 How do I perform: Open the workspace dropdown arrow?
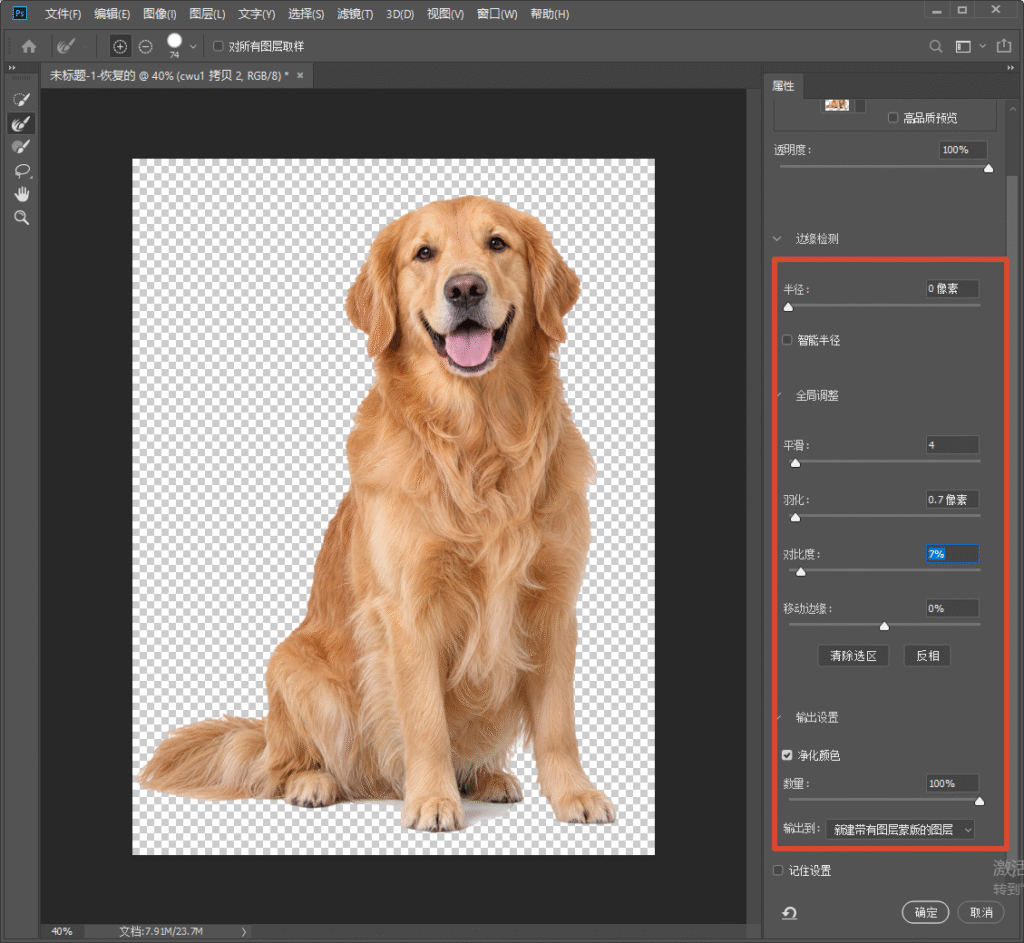983,46
